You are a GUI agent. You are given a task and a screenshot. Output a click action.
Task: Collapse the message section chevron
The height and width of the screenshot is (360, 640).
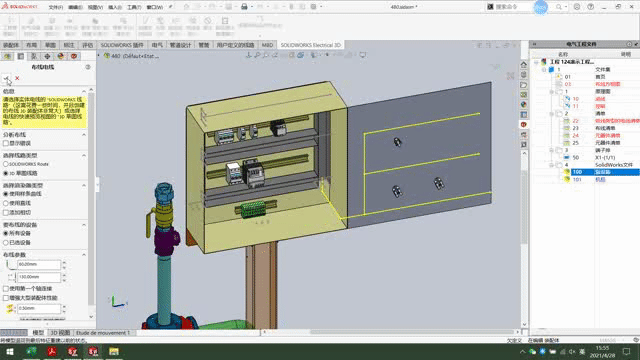point(84,91)
